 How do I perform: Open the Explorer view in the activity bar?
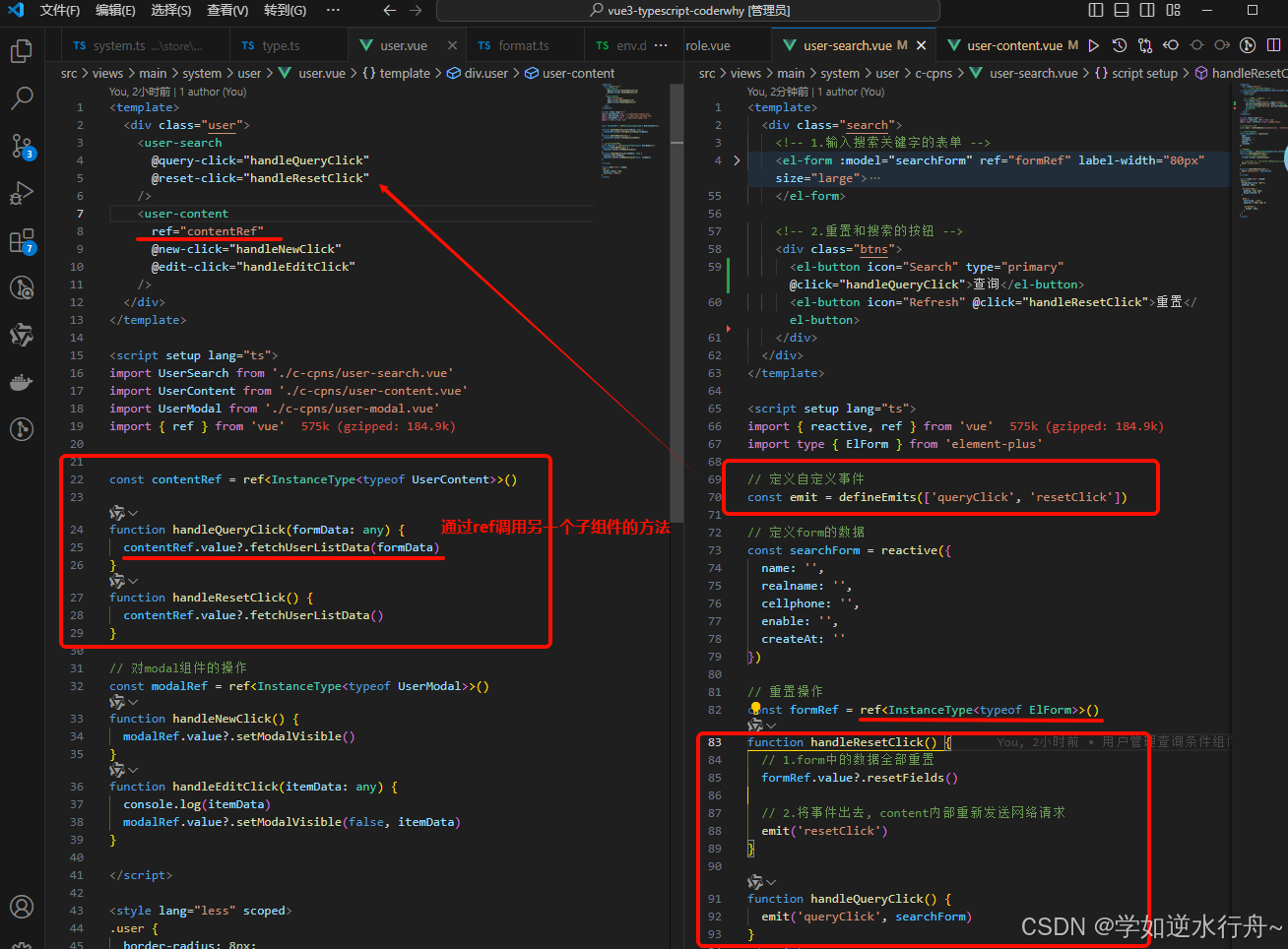(22, 50)
